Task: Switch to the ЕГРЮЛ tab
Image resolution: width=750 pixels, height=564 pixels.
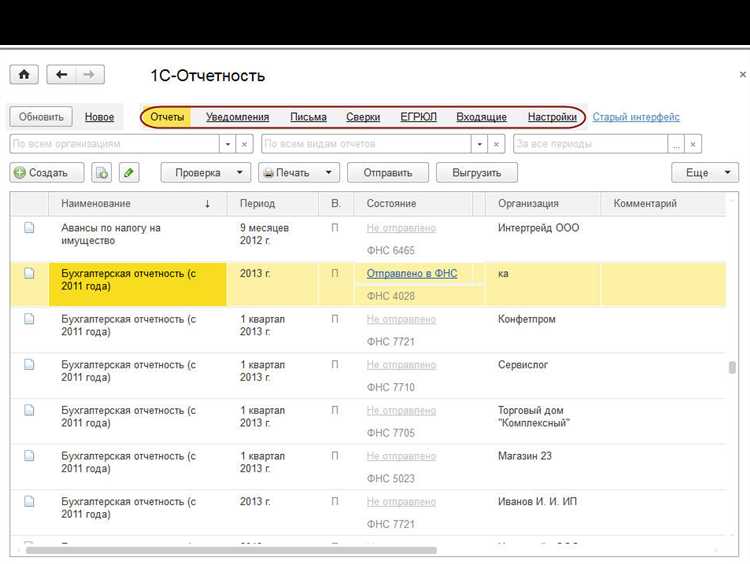Action: [419, 117]
